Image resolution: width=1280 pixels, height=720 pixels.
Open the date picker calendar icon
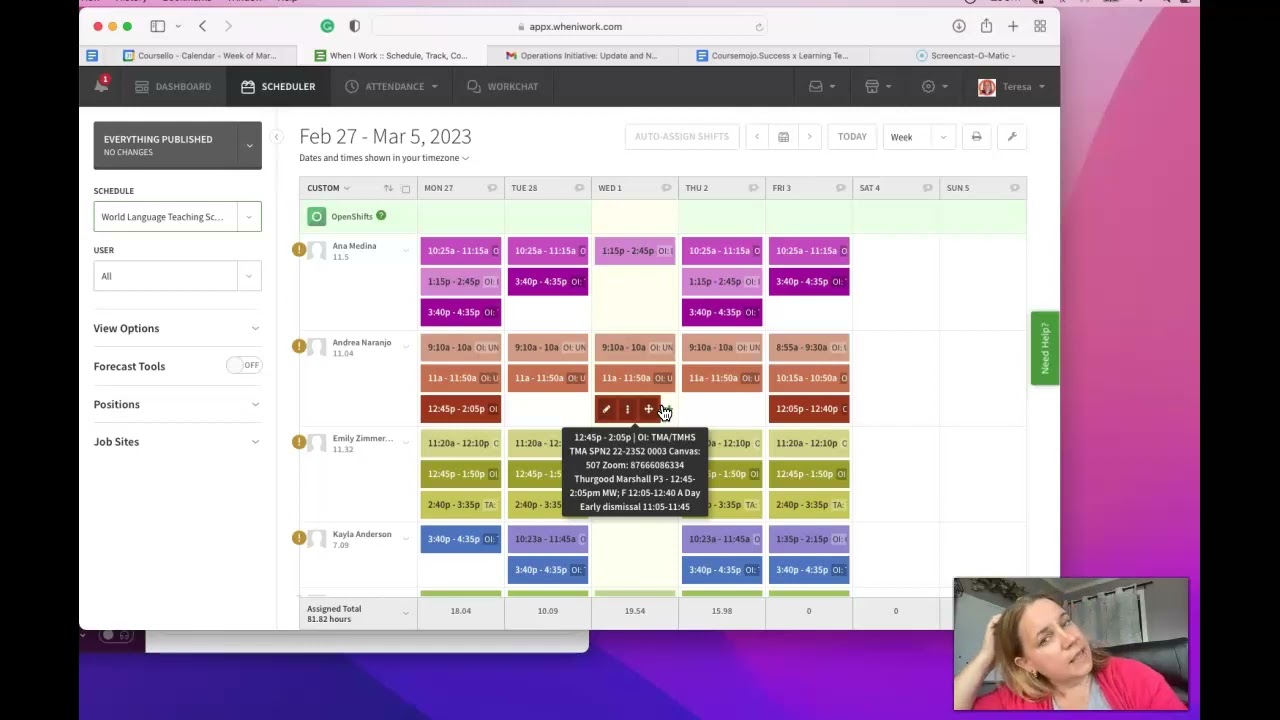pos(783,136)
